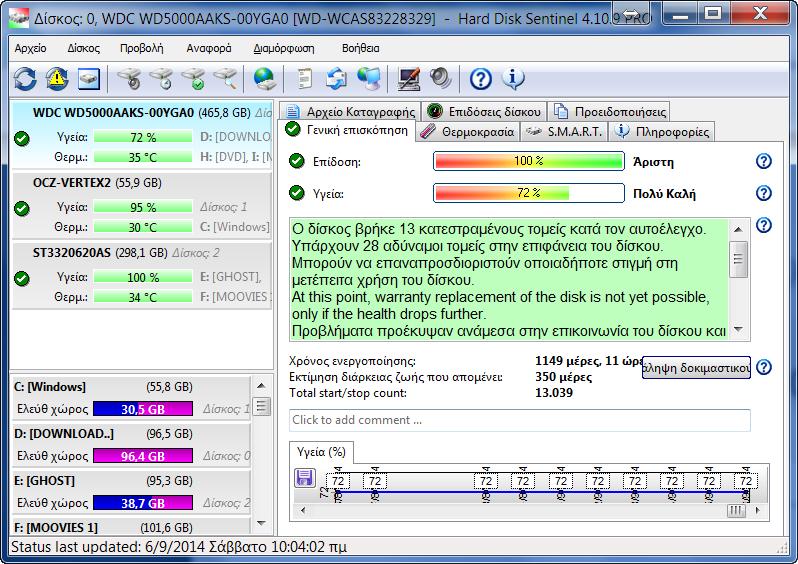This screenshot has height=564, width=798.
Task: Click the 13.039 start/stop count value
Action: [554, 393]
